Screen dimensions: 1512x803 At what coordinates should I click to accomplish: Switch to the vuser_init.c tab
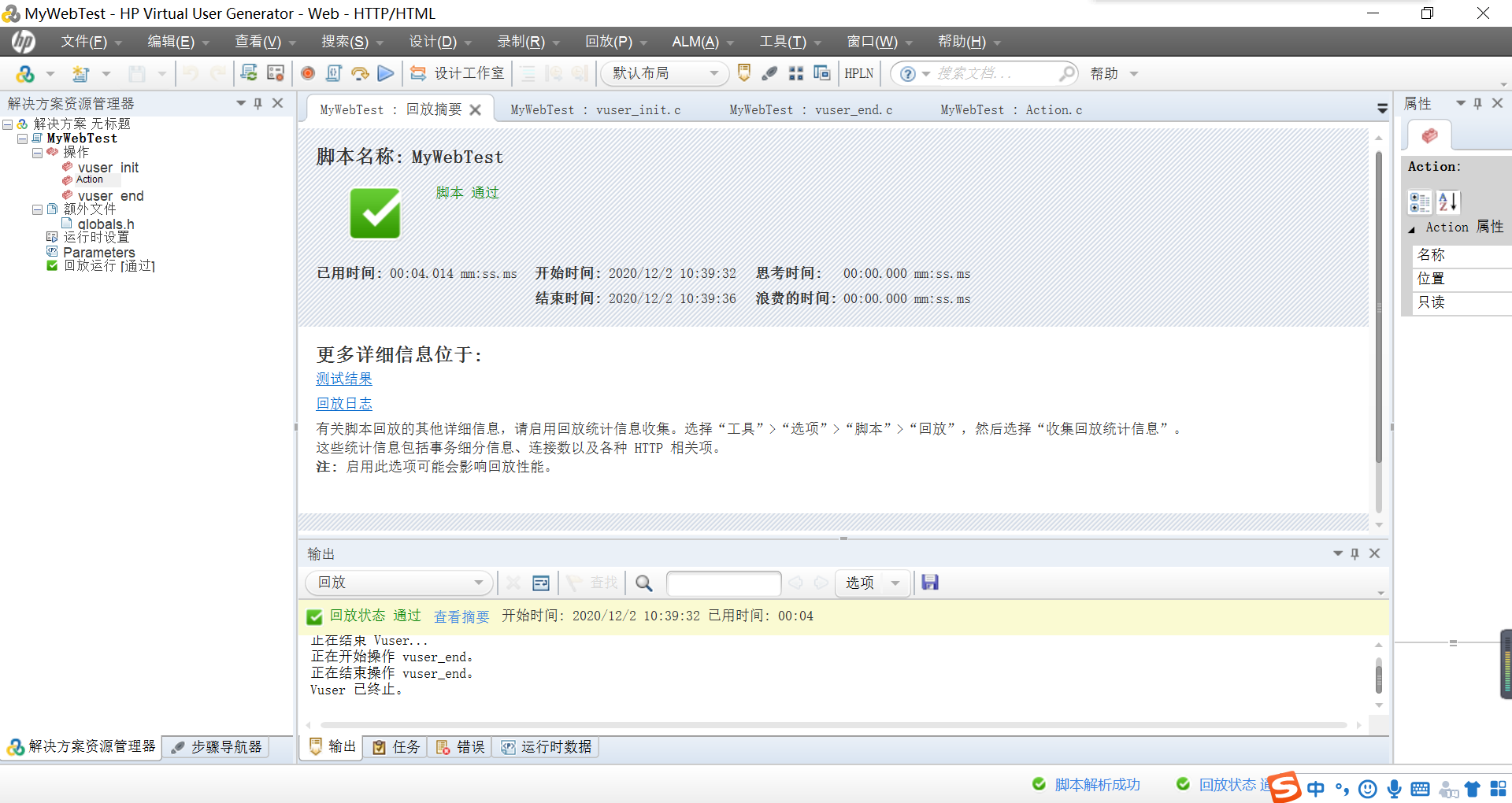point(595,110)
